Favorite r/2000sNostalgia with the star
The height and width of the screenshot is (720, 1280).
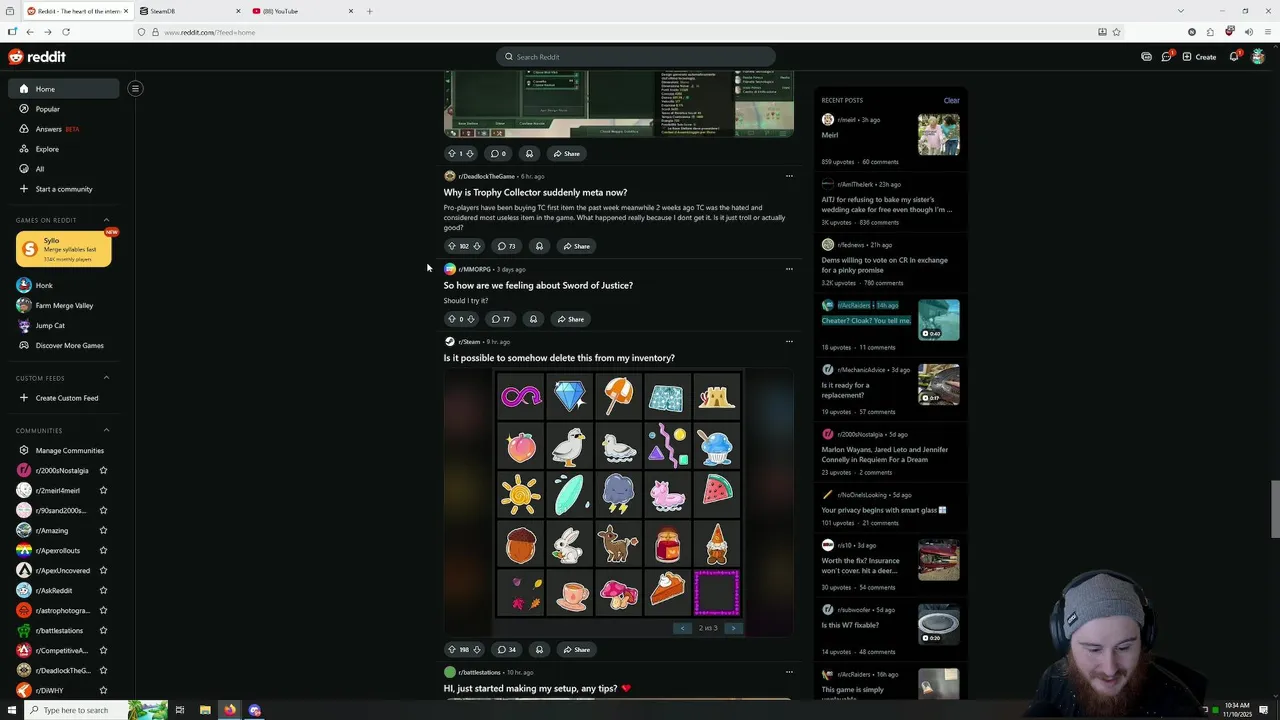[x=103, y=470]
